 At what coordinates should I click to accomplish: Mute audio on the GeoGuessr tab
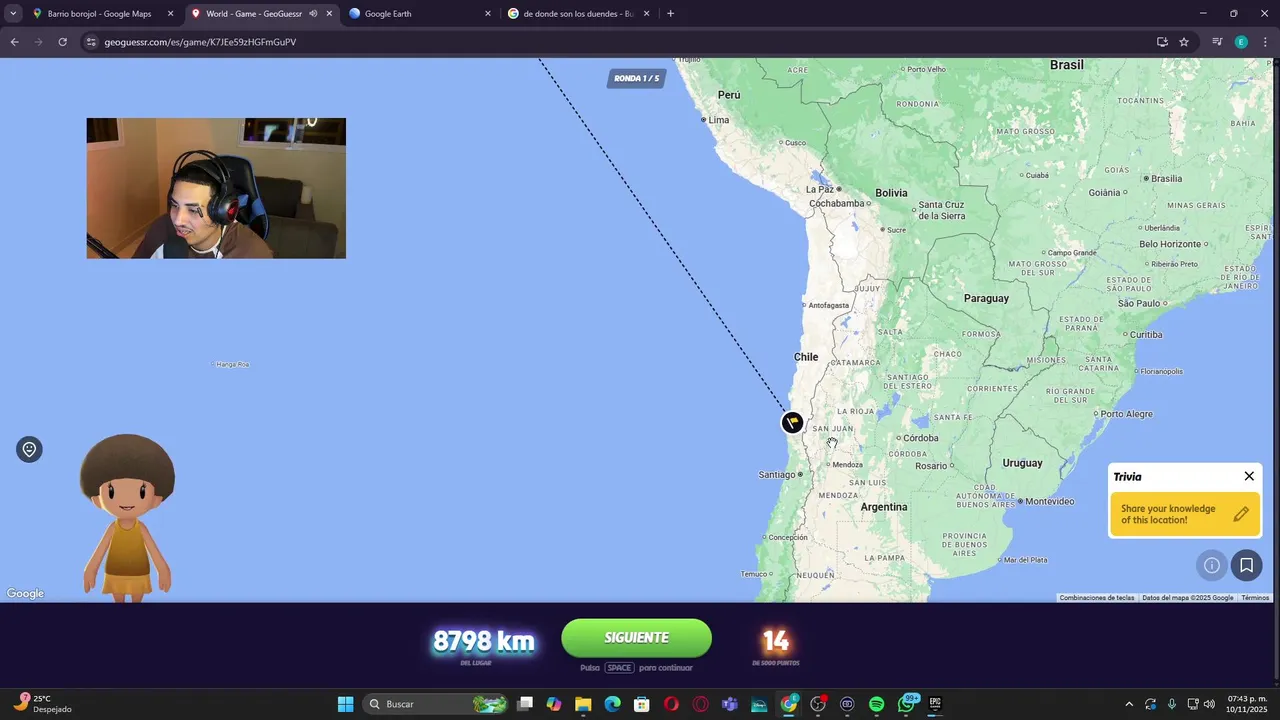[x=313, y=14]
